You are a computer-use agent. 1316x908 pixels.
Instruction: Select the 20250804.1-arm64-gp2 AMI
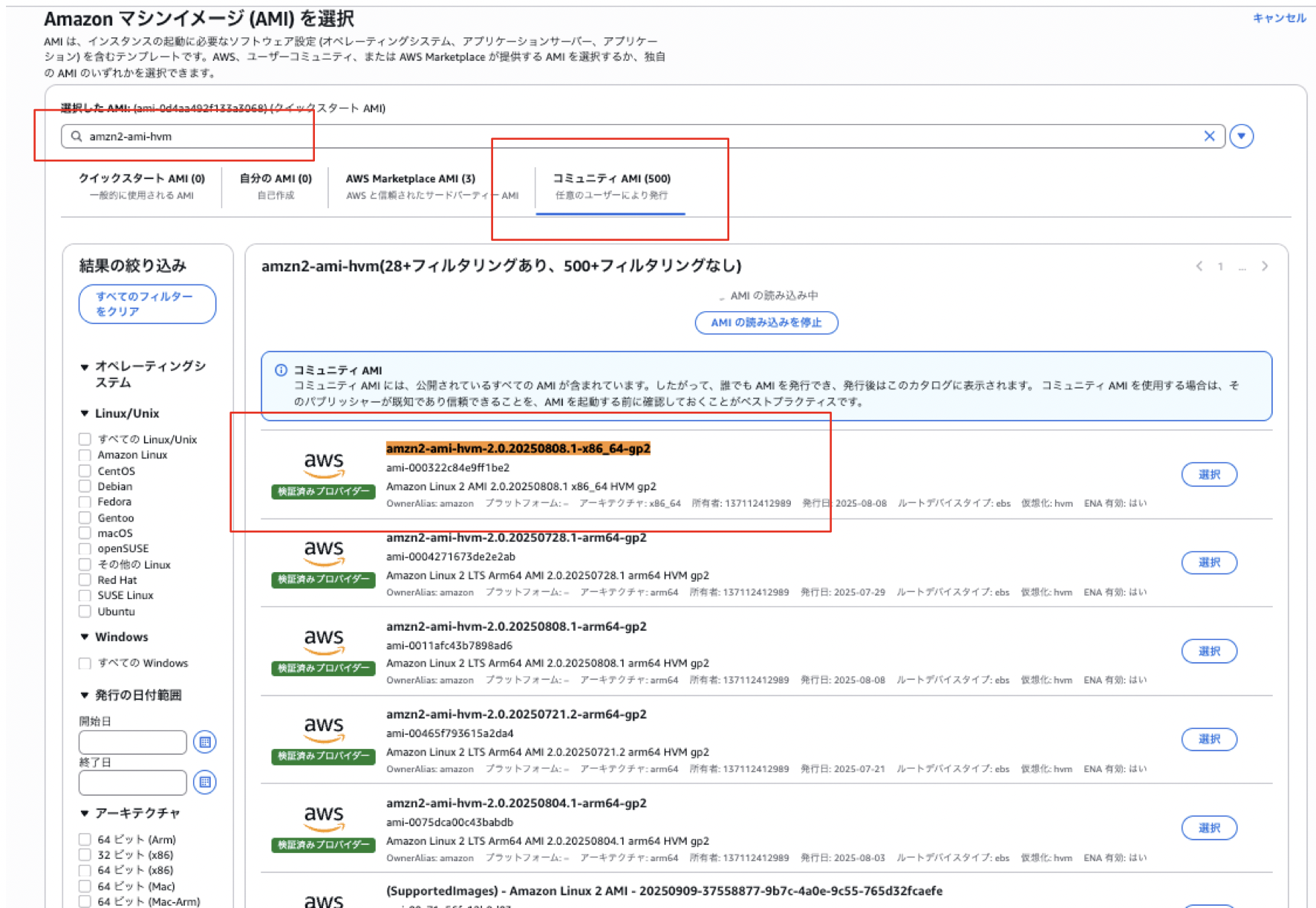(1209, 828)
